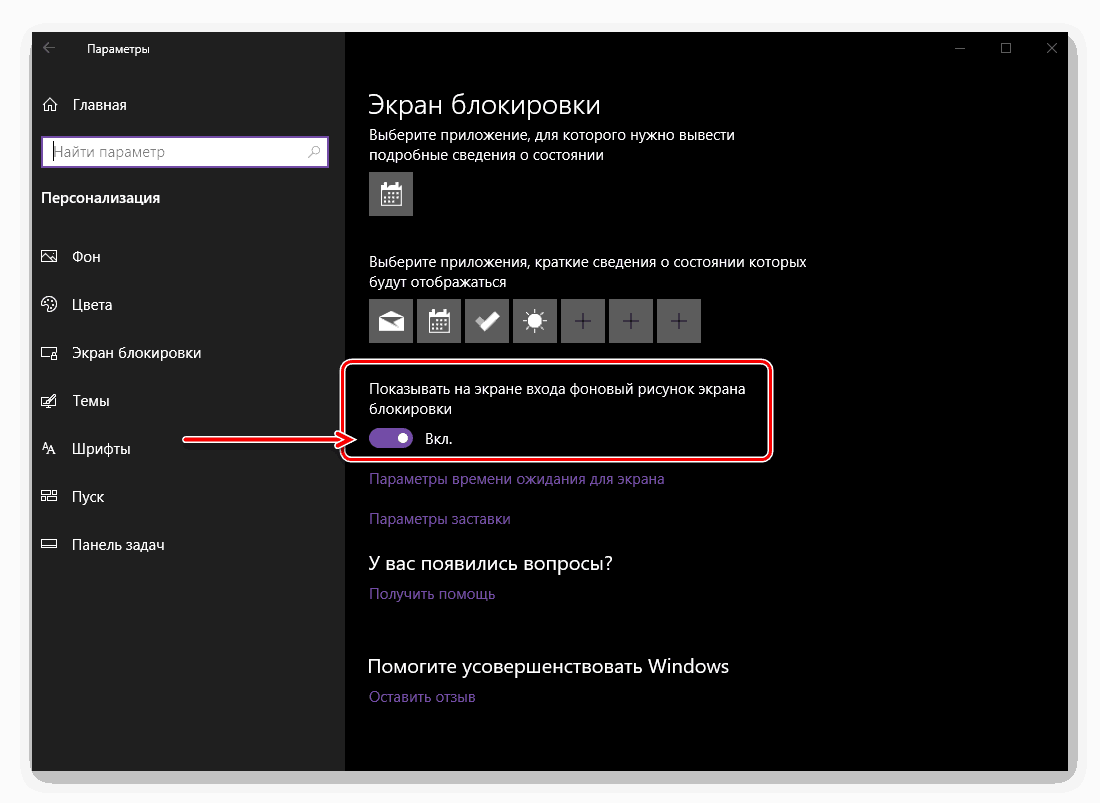Click the У вас появились вопросы? heading

490,563
